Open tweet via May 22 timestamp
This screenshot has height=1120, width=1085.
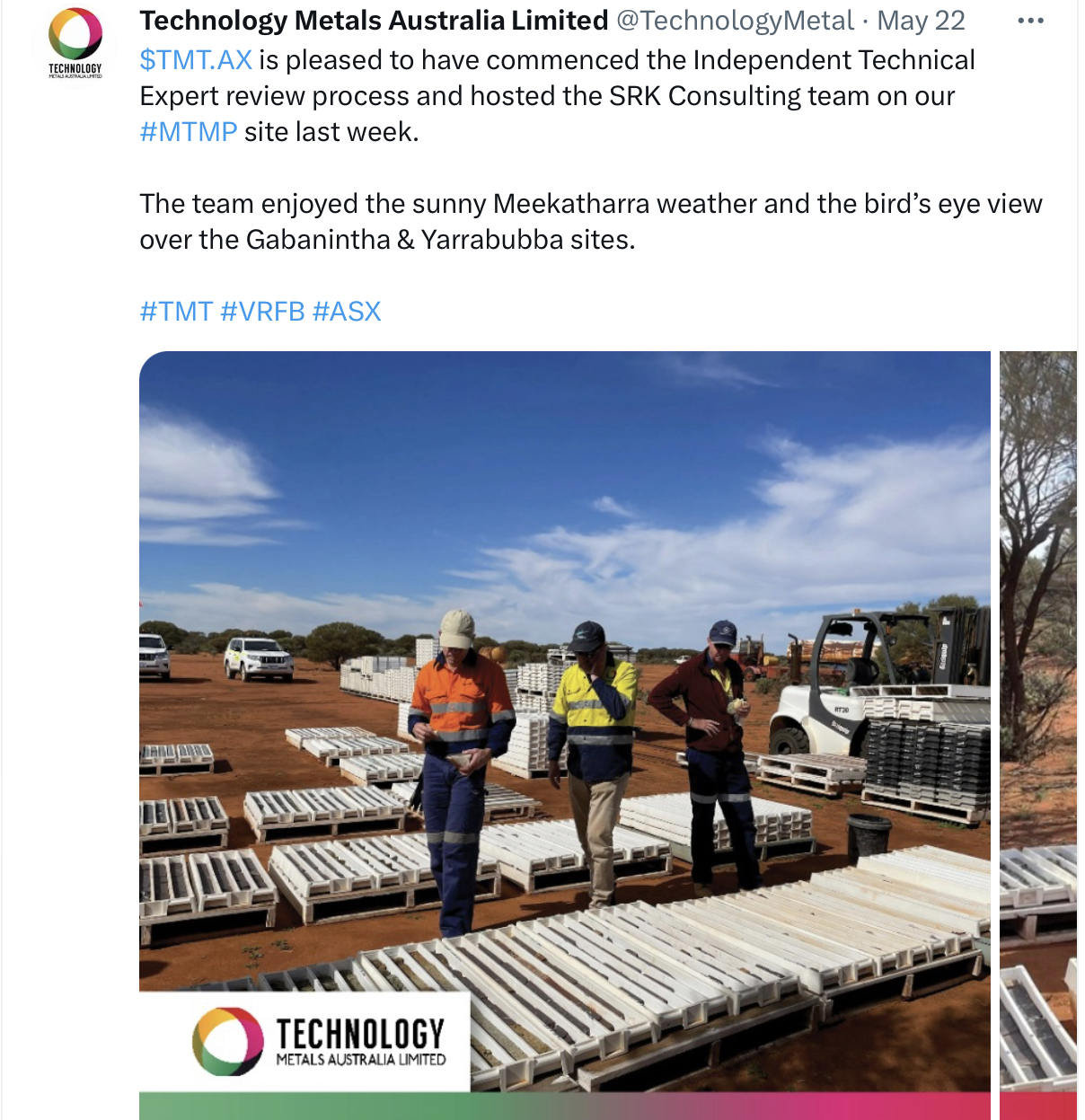921,20
